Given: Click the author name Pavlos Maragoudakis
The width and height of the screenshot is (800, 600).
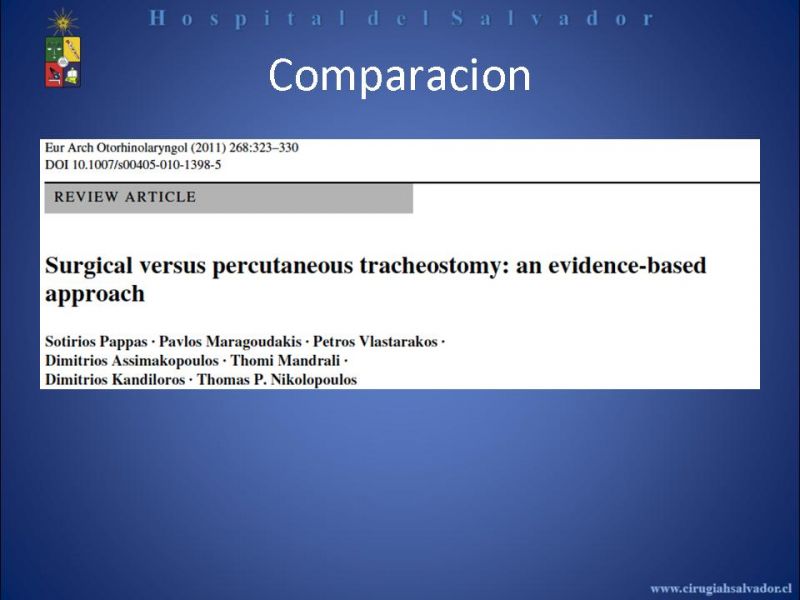Looking at the screenshot, I should pos(230,342).
